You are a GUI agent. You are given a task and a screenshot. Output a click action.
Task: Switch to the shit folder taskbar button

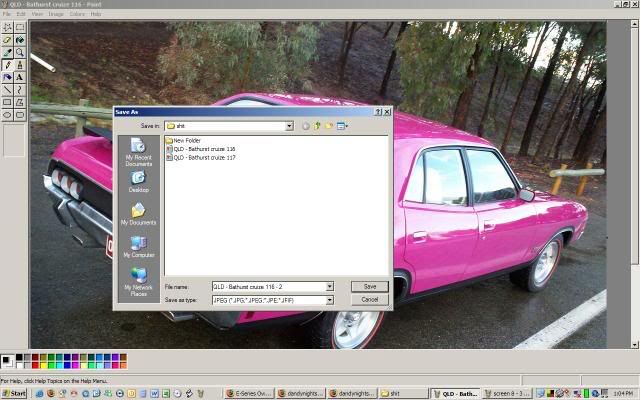(402, 393)
